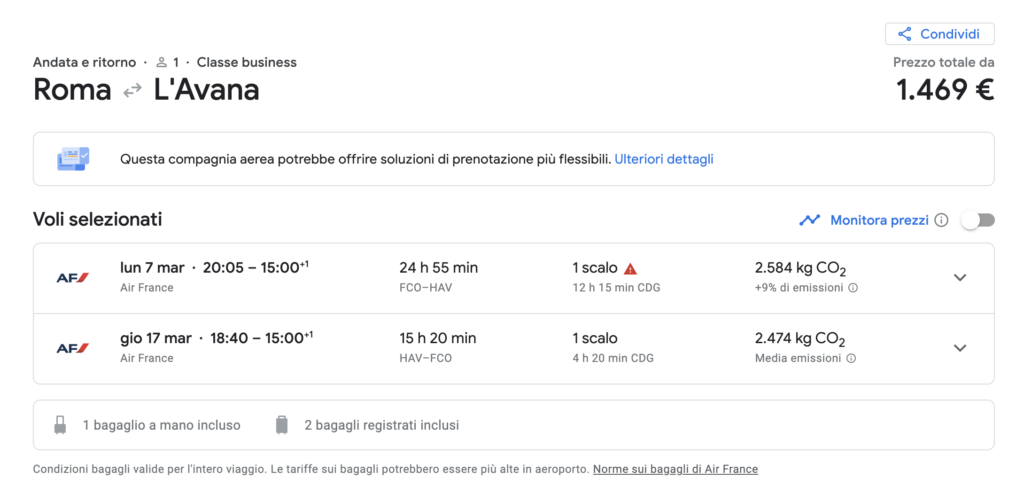The height and width of the screenshot is (487, 1024).
Task: Click info icon beside Media emissioni
Action: (x=851, y=358)
